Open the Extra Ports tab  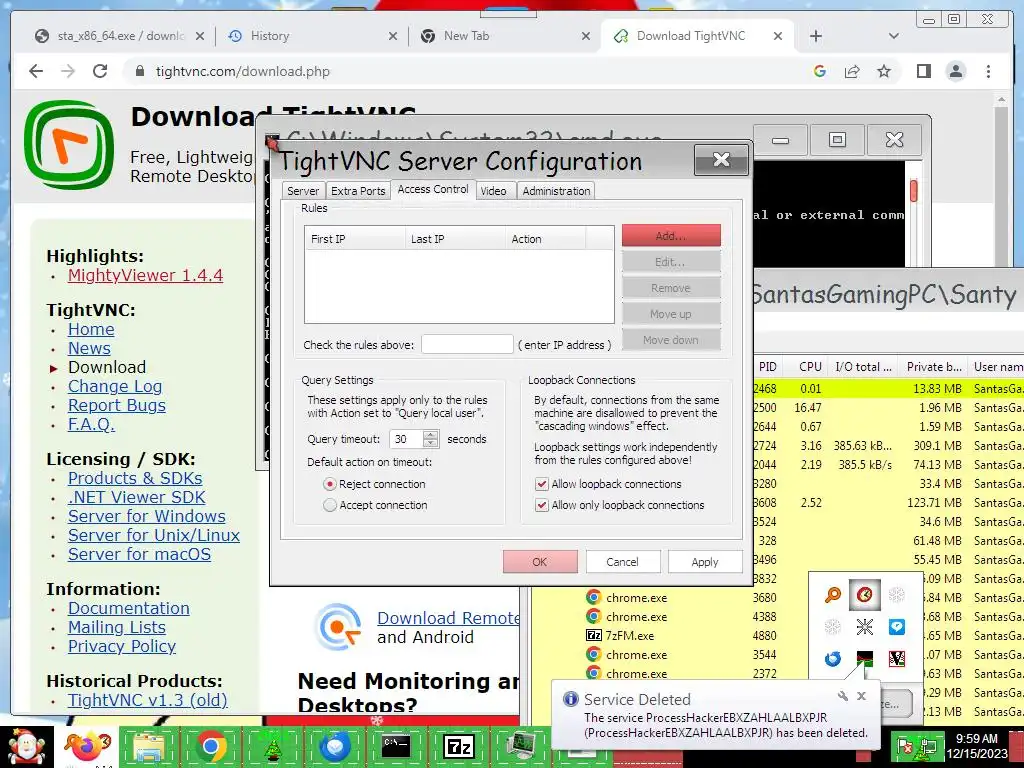click(x=358, y=191)
